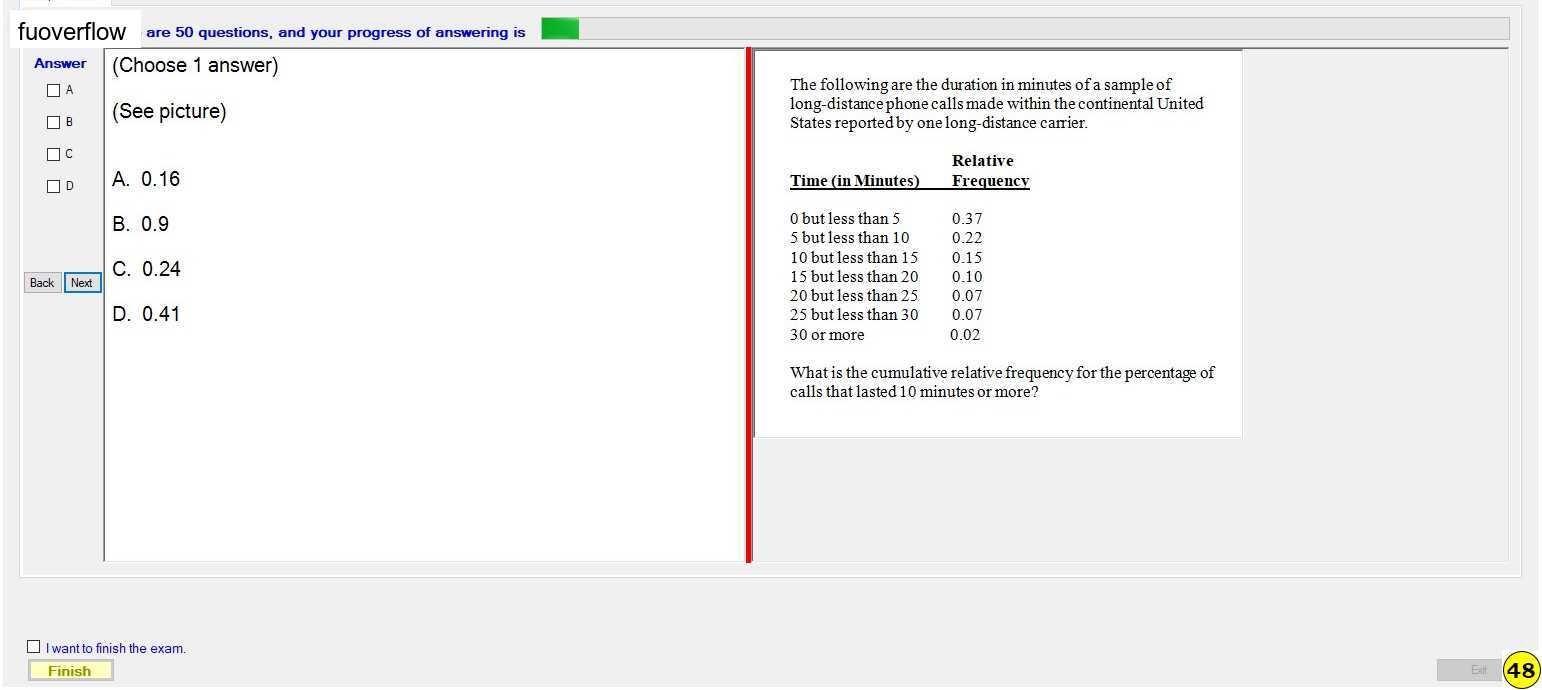Viewport: 1542px width, 690px height.
Task: Check answer box A
Action: [54, 90]
